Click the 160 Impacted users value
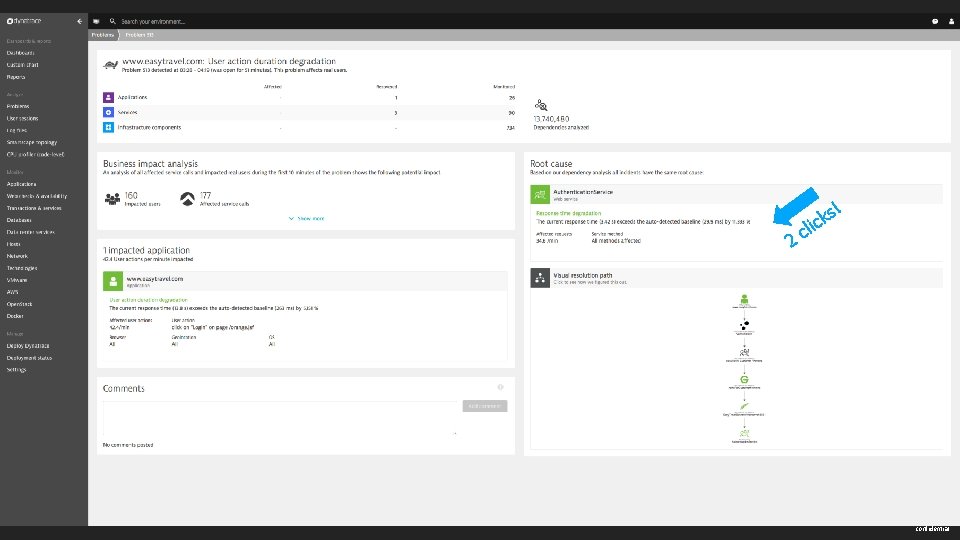 coord(131,195)
